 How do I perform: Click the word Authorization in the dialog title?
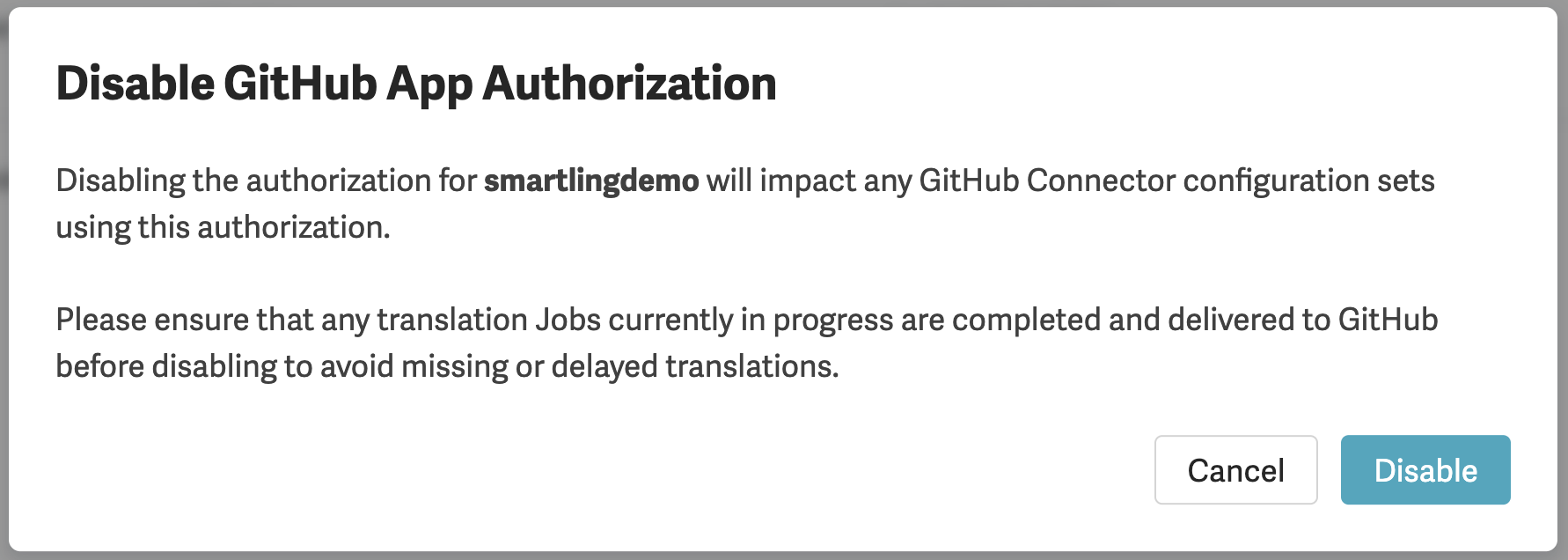(x=629, y=85)
